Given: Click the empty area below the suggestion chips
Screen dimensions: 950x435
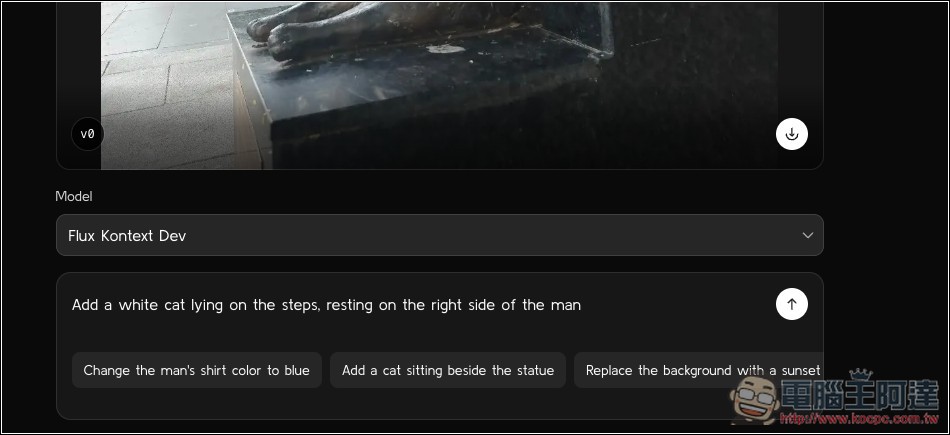Looking at the screenshot, I should click(440, 403).
